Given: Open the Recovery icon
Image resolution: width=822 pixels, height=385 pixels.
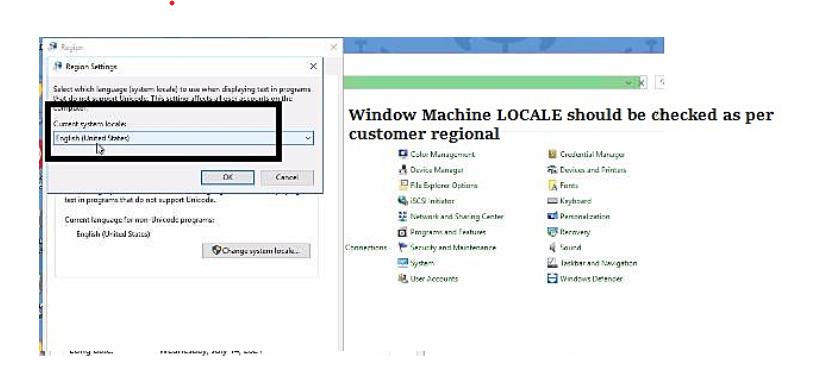Looking at the screenshot, I should point(552,232).
